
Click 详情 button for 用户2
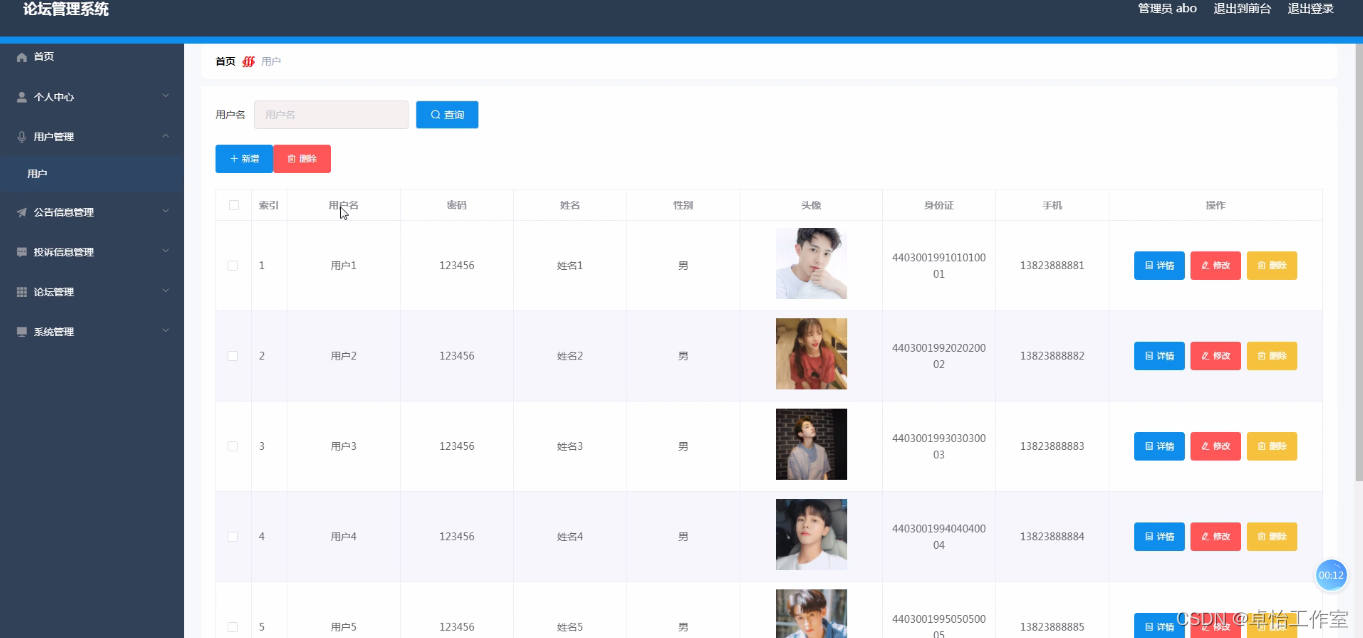[x=1159, y=356]
